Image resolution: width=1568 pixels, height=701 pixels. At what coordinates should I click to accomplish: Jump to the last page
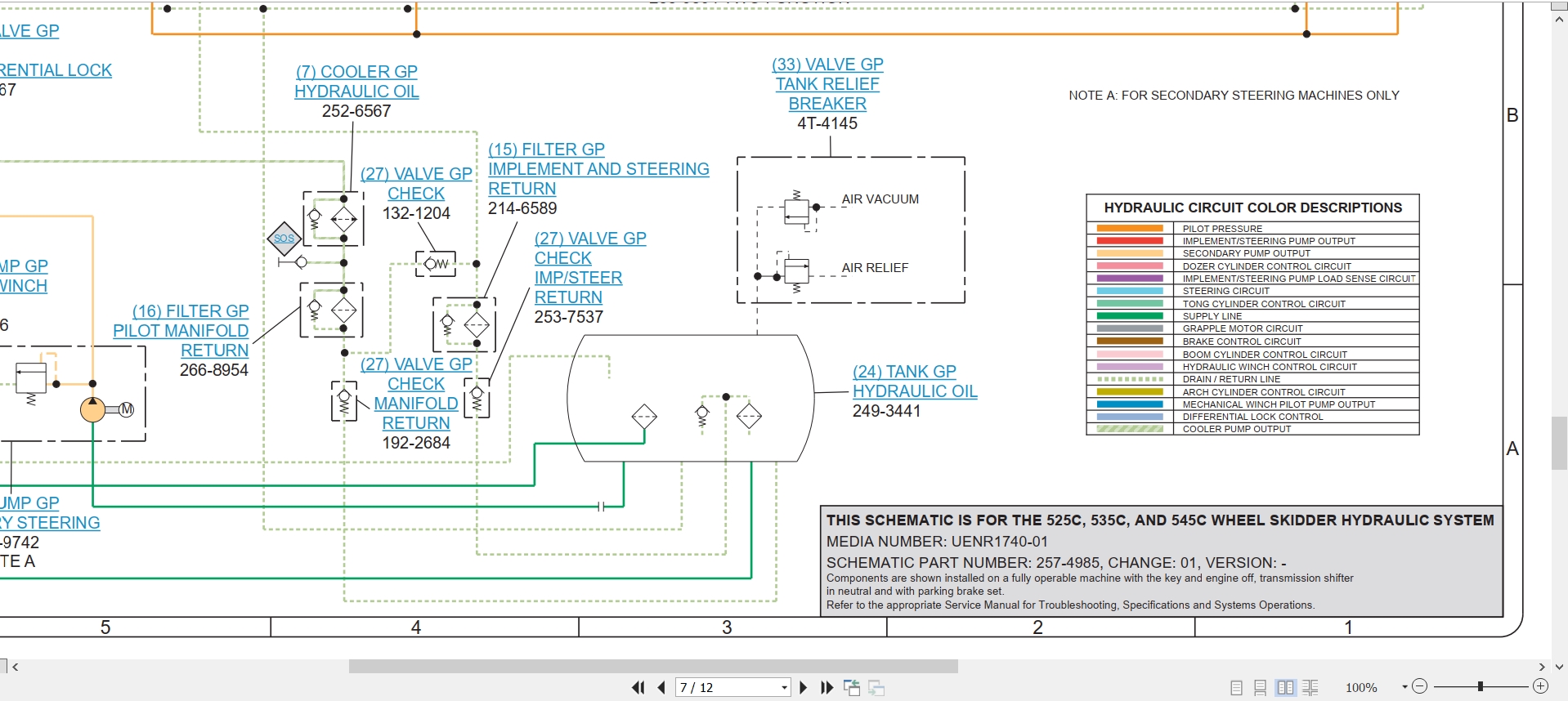tap(827, 688)
